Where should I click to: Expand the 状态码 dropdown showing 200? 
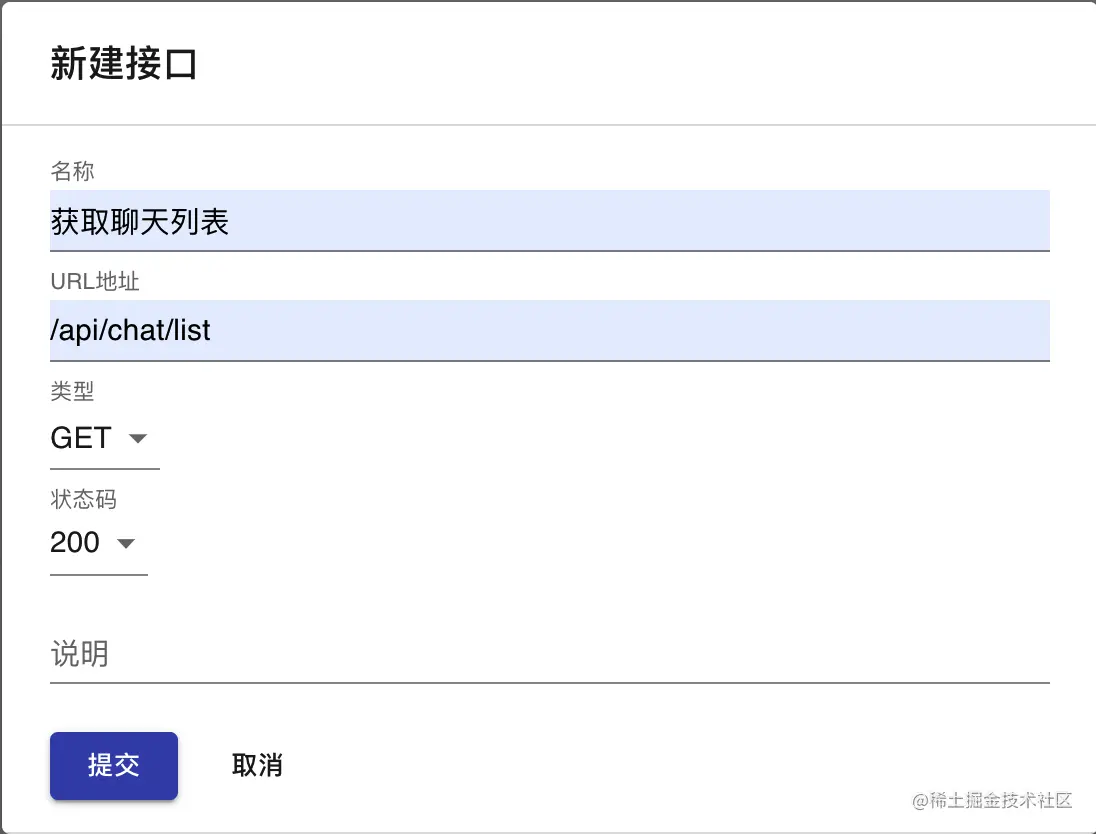point(99,543)
